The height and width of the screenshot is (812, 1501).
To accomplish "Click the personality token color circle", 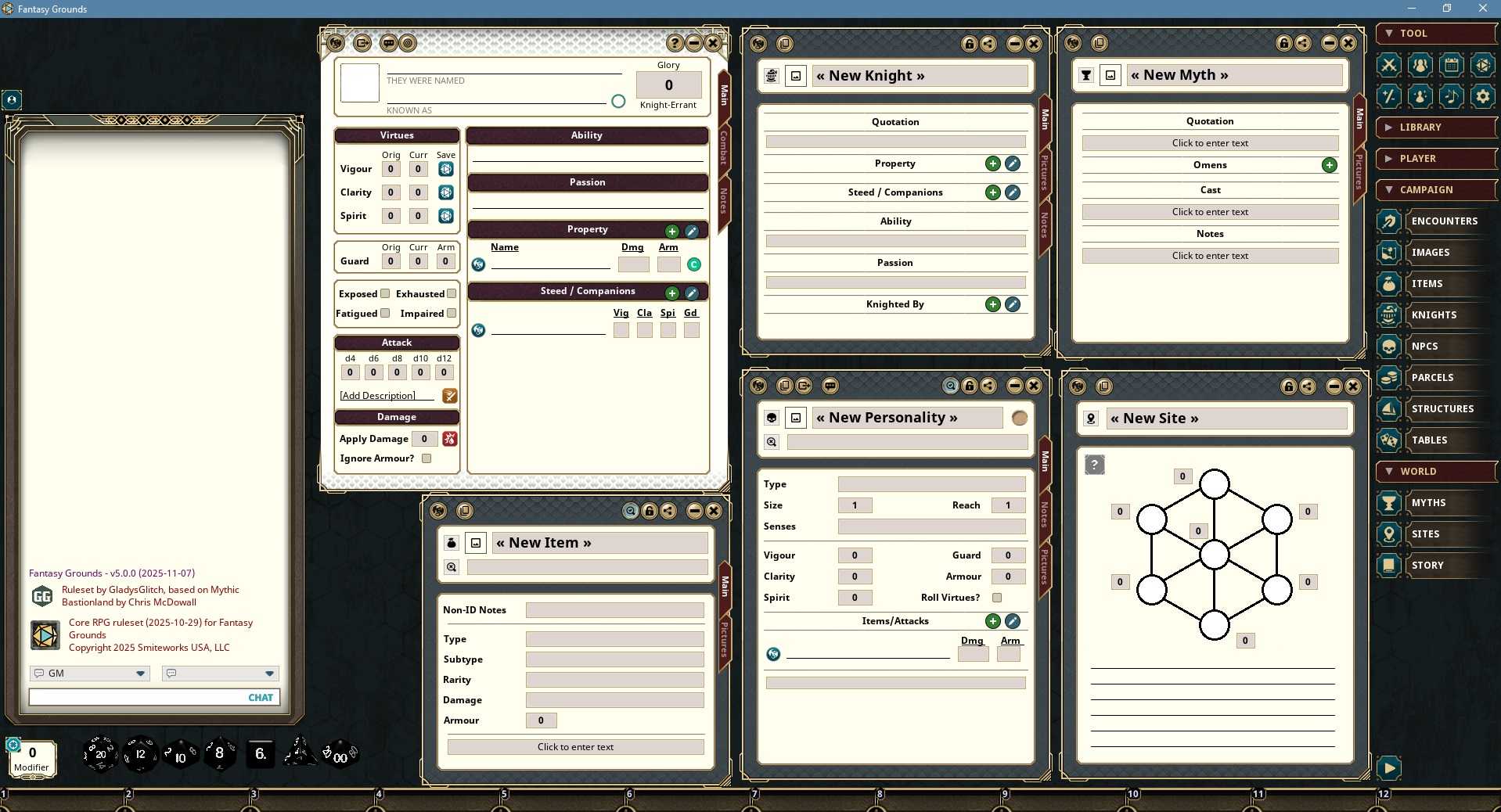I will click(1019, 418).
